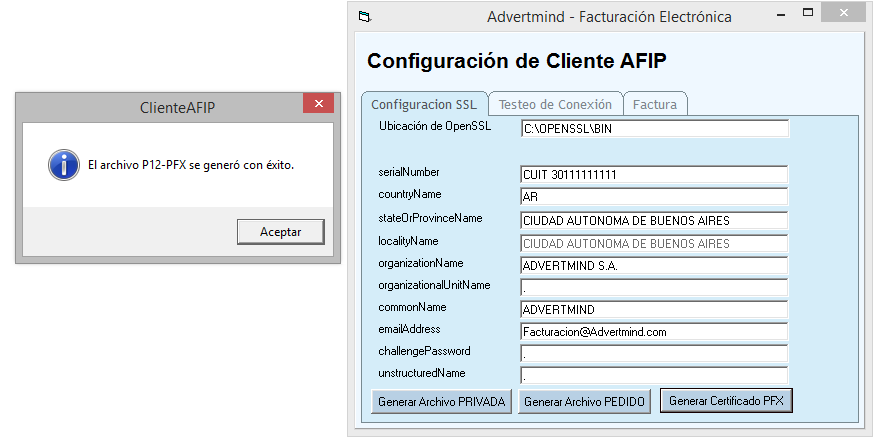Click the blue information icon in dialog
The height and width of the screenshot is (440, 875).
pos(64,165)
